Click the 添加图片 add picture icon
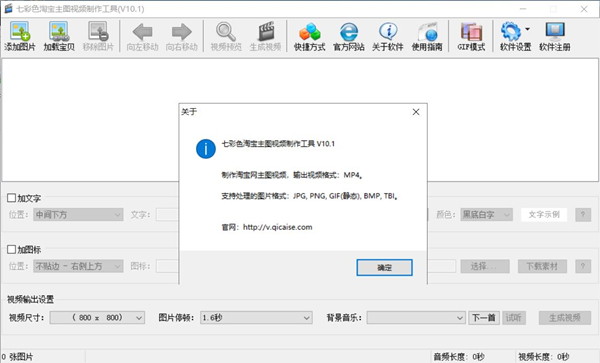The height and width of the screenshot is (363, 600). point(20,36)
